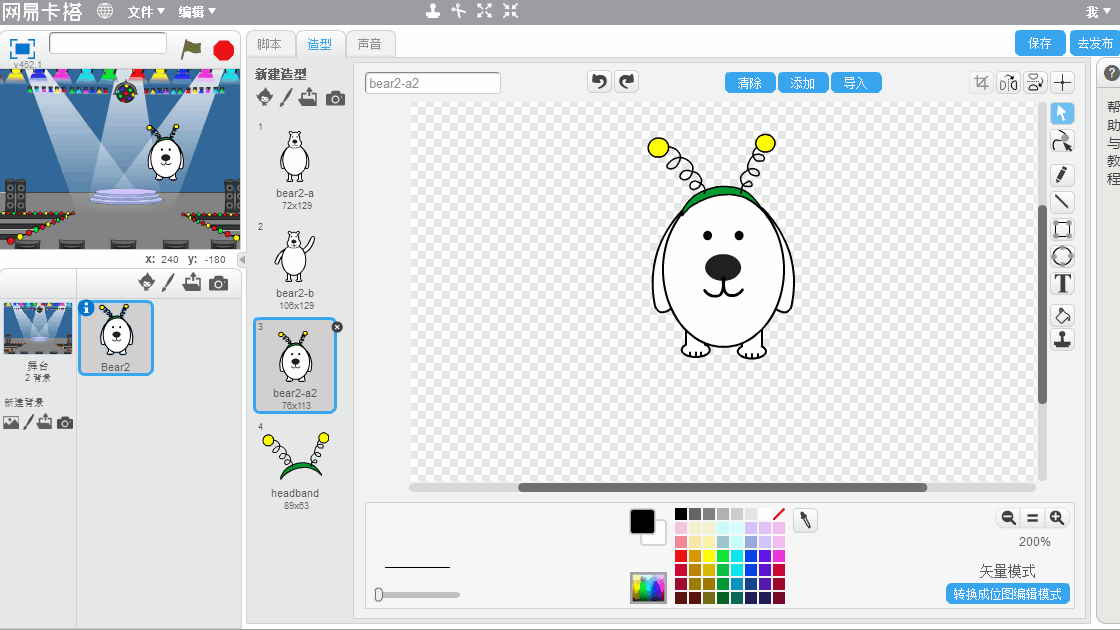The image size is (1120, 630).
Task: Click the 去发布 button
Action: (1095, 43)
